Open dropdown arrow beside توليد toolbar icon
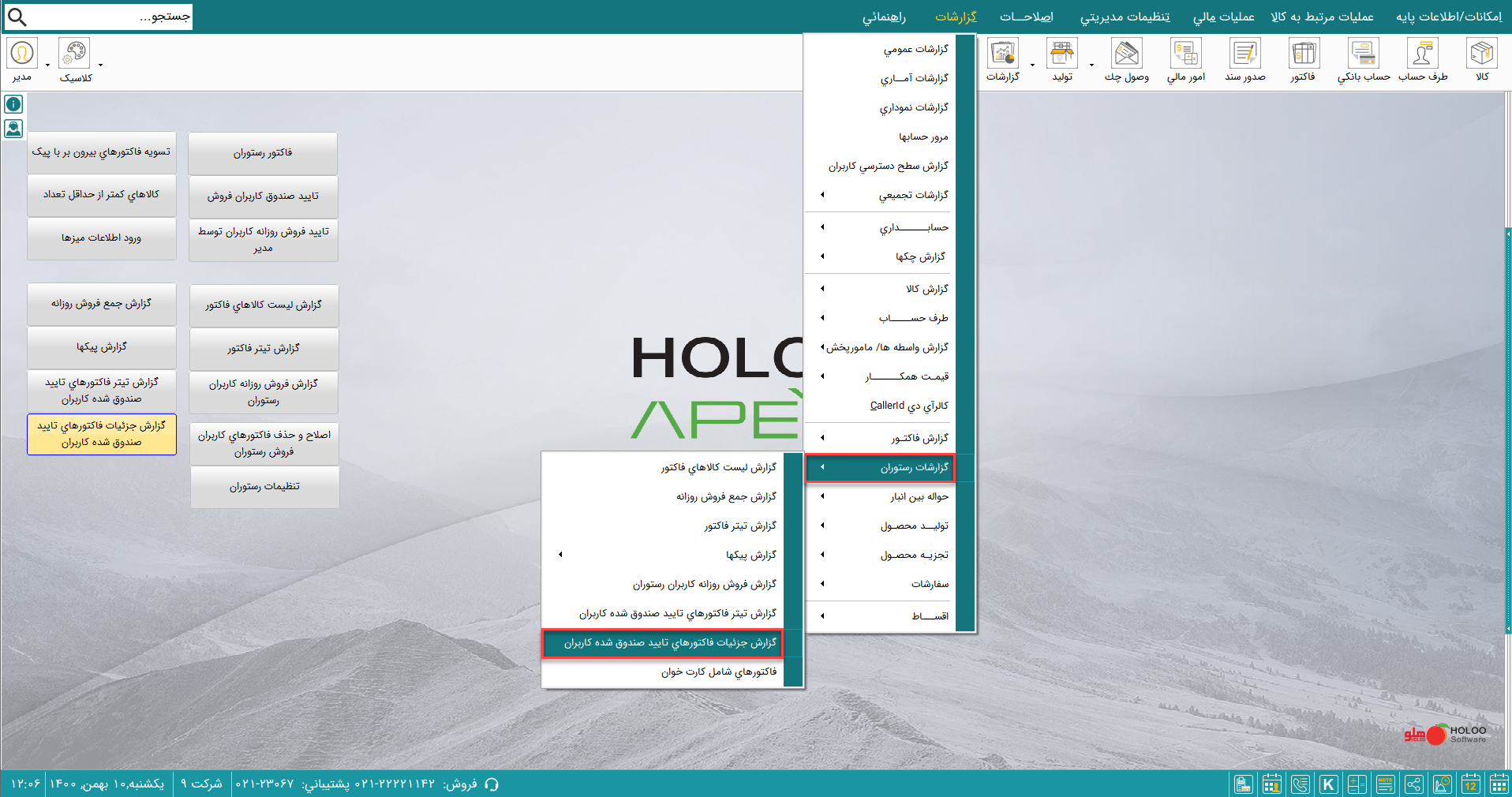Viewport: 1512px width, 797px height. coord(1091,65)
